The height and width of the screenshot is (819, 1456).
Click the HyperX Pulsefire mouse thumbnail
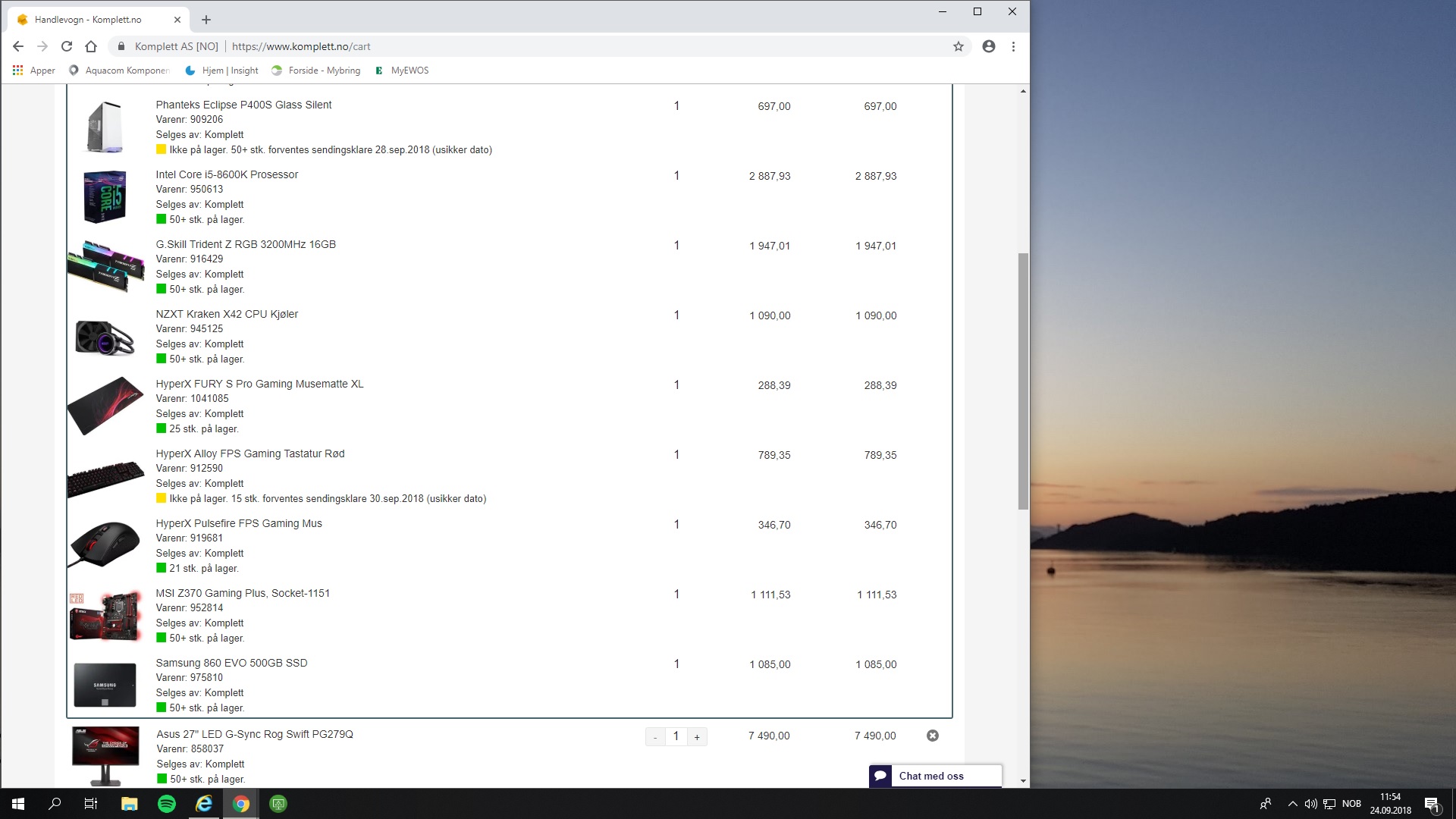[105, 544]
